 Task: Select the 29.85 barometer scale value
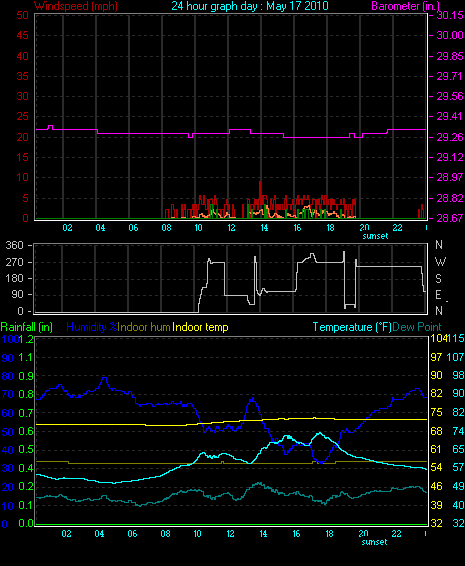[450, 56]
